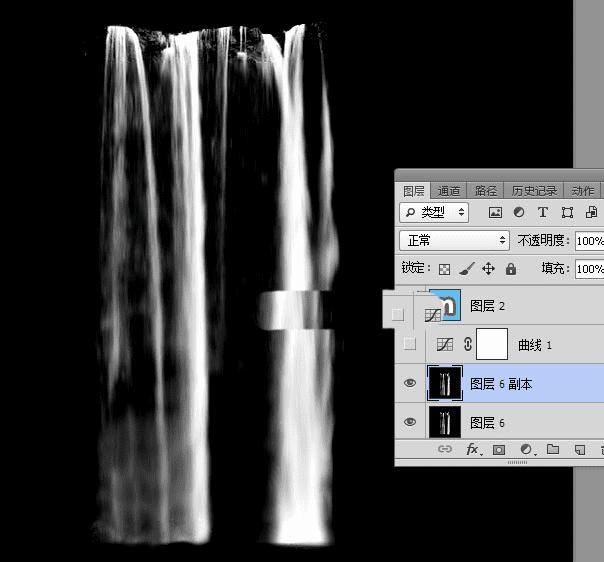Filter for type layers T icon

[x=543, y=212]
